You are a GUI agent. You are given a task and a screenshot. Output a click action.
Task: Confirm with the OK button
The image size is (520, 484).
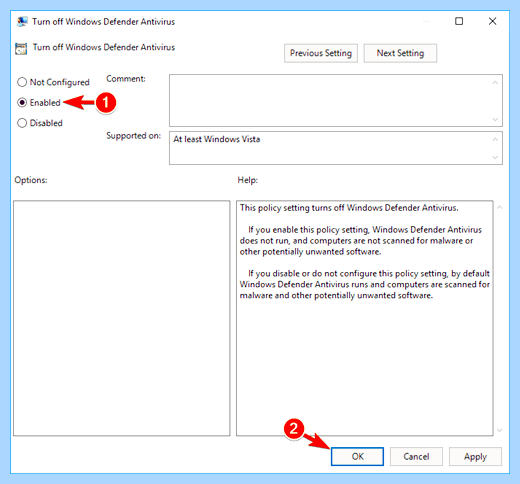357,456
